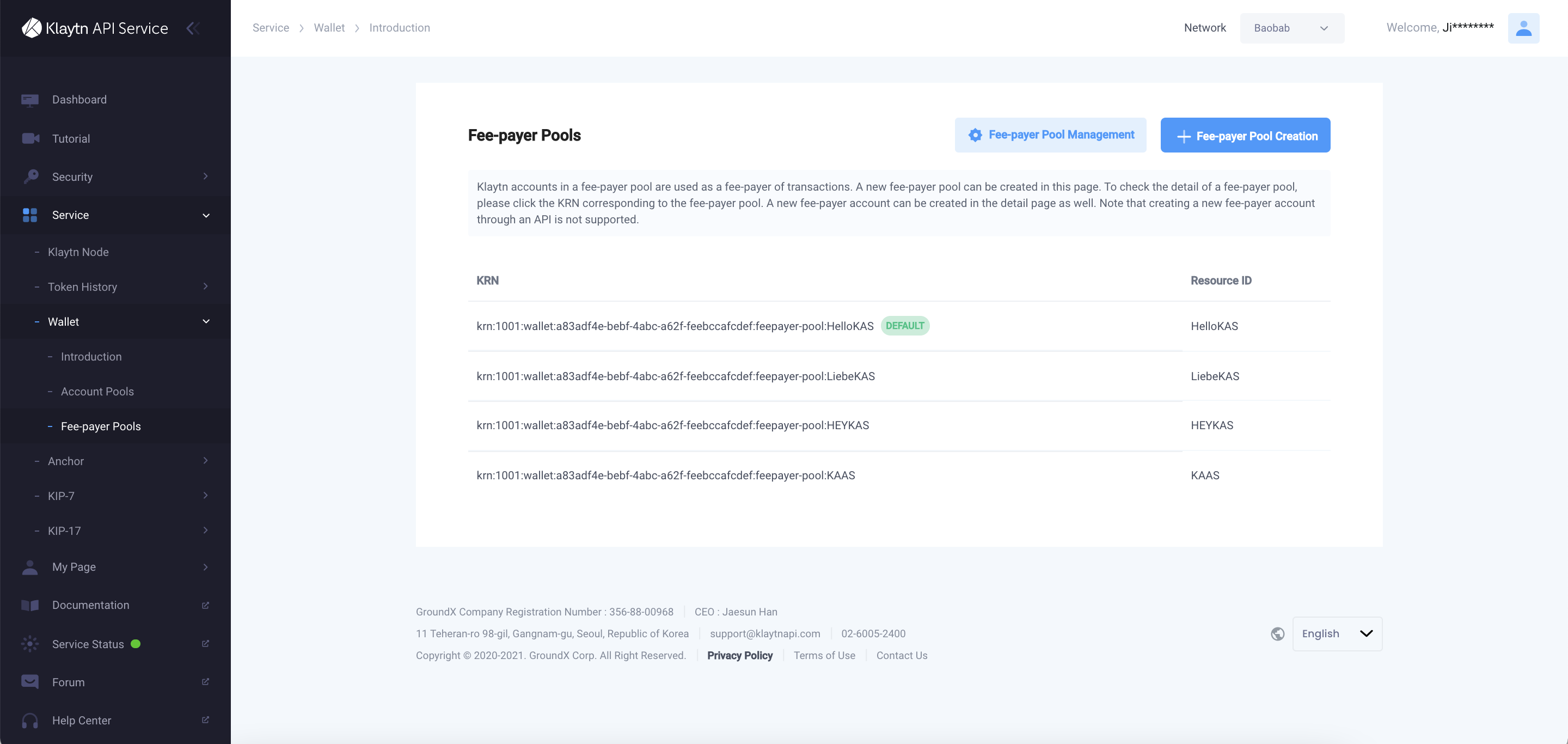This screenshot has width=1568, height=744.
Task: Open the Terms of Use link
Action: pos(824,656)
